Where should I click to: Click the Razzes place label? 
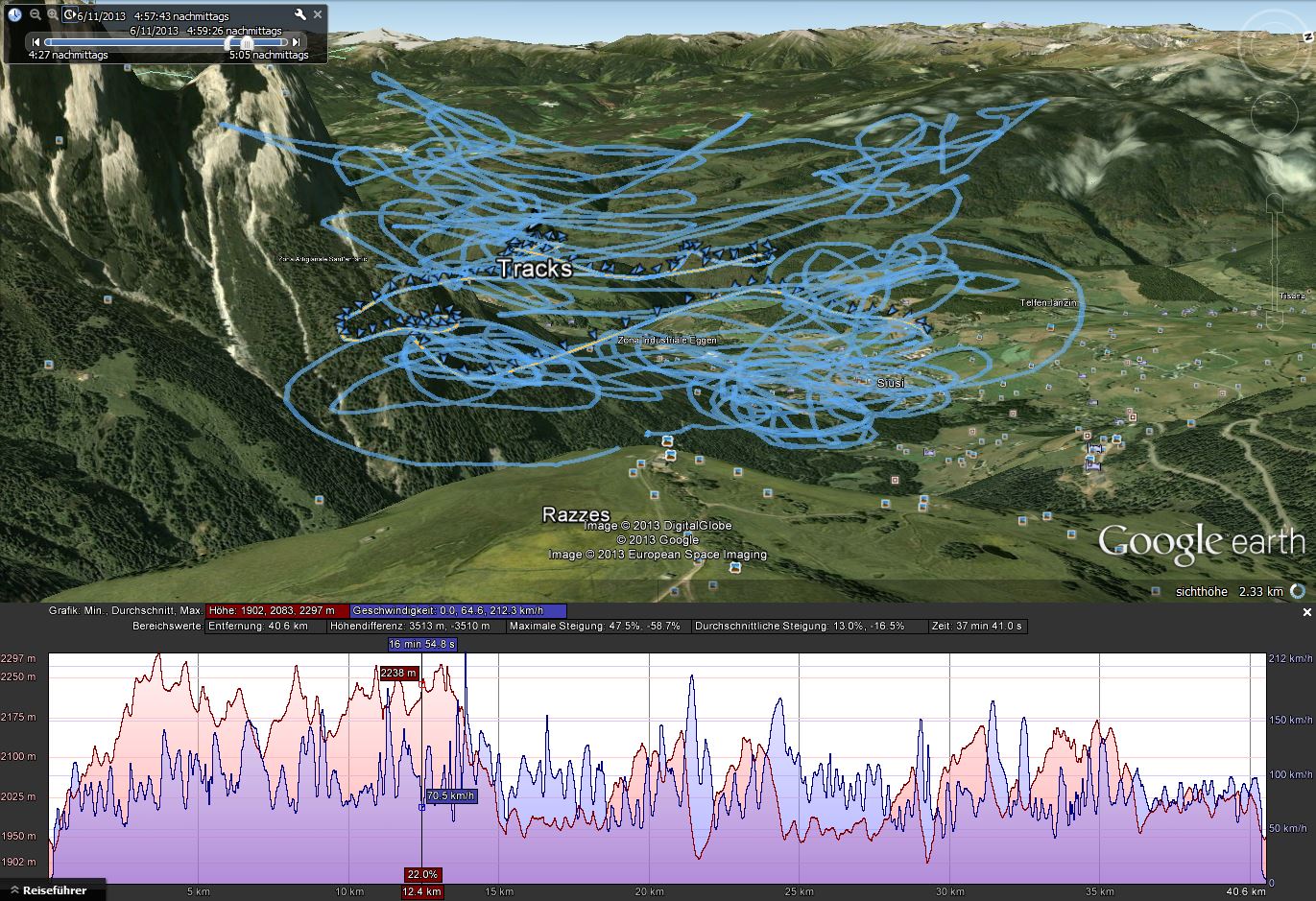point(576,514)
